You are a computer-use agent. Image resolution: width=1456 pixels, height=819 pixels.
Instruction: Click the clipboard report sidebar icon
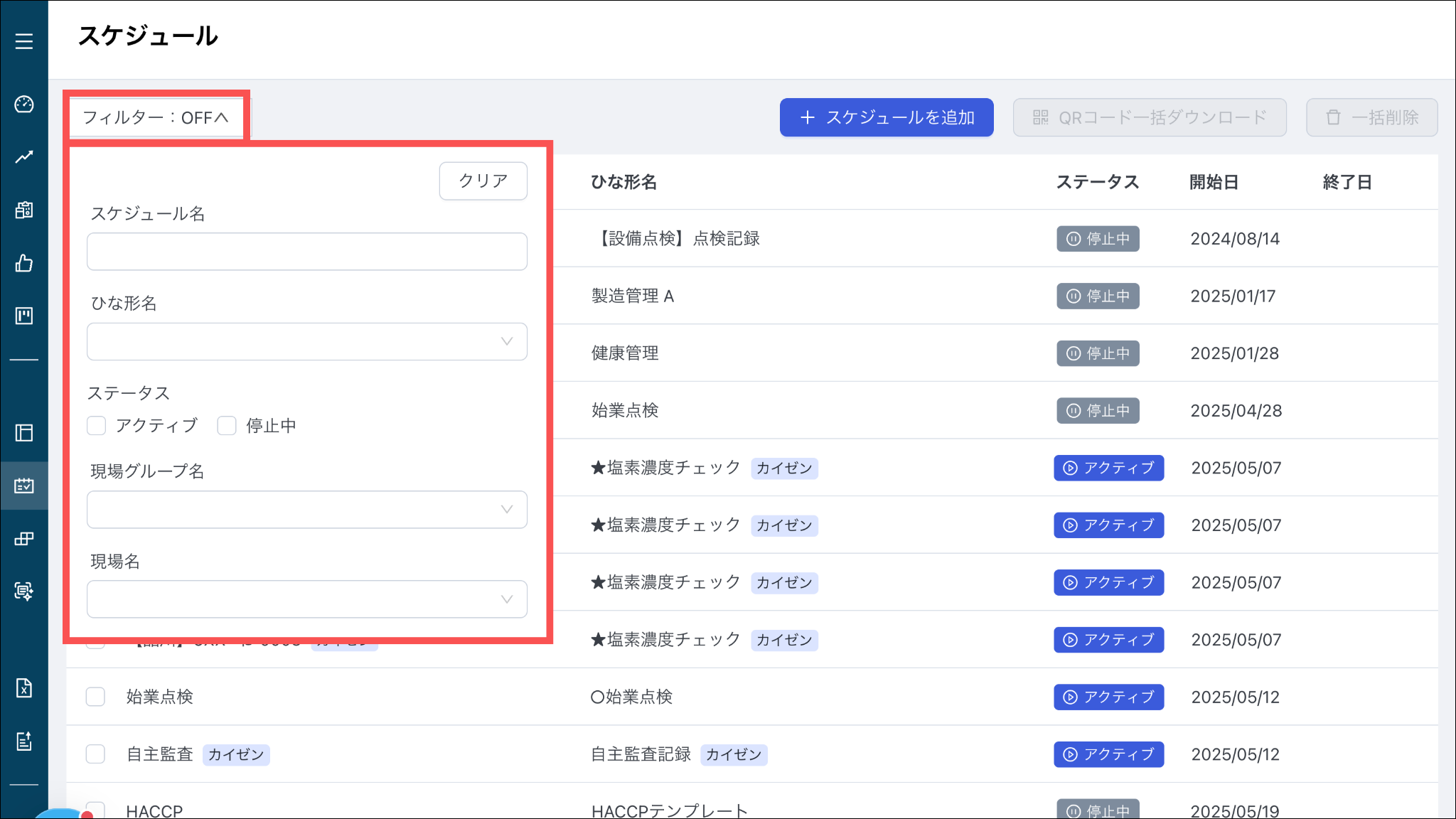(x=24, y=210)
